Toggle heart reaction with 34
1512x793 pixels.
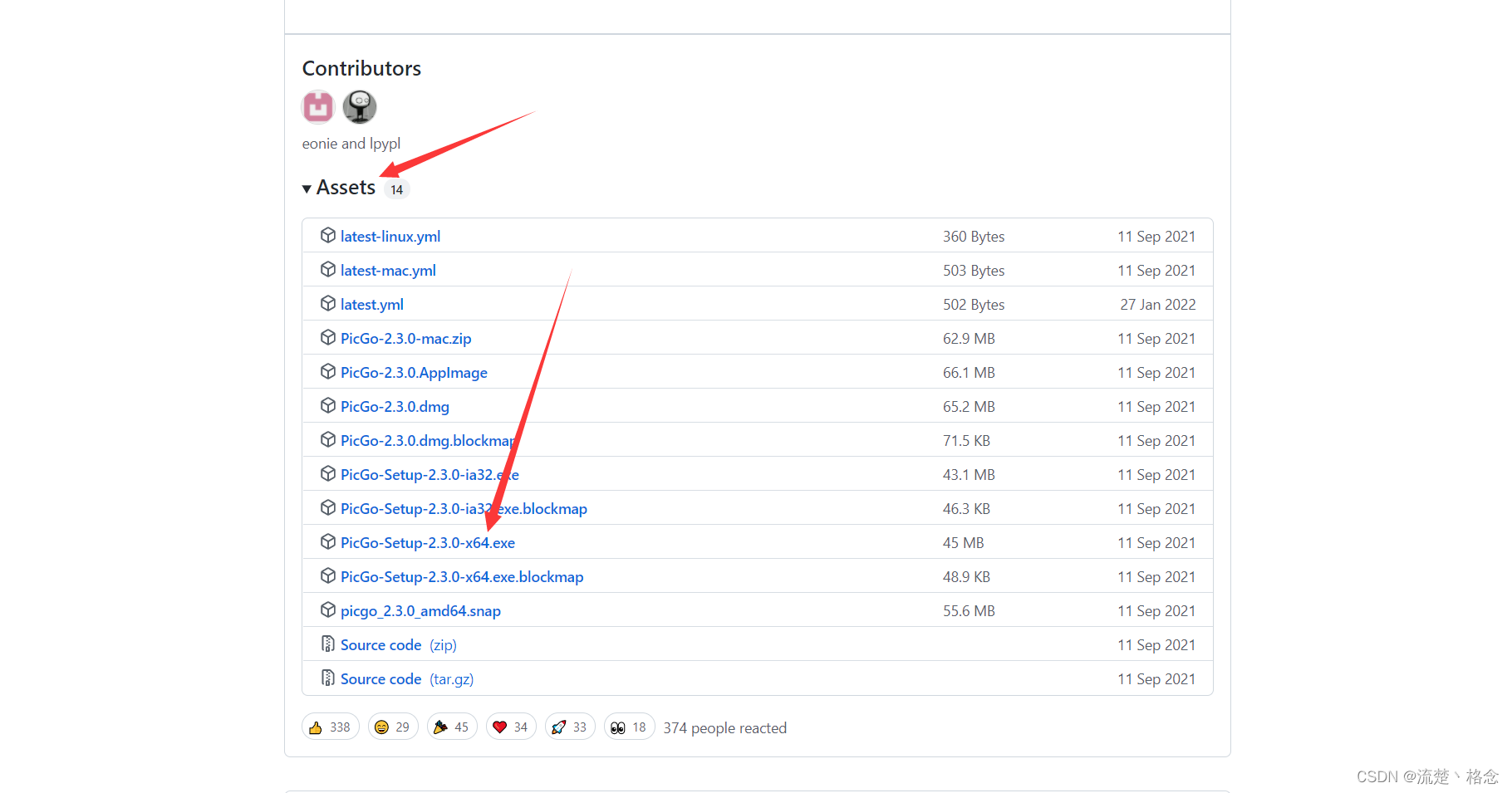point(511,727)
